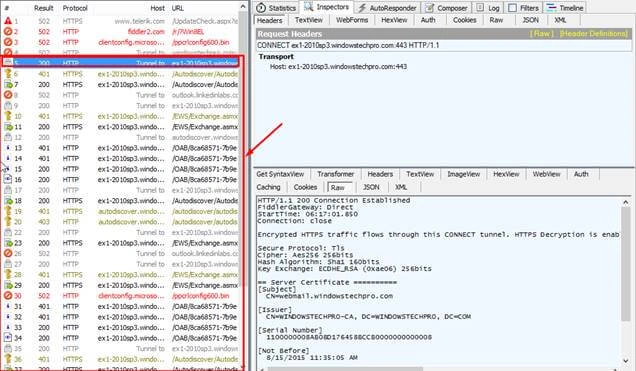
Task: Click the key icon on session 20
Action: (8, 221)
